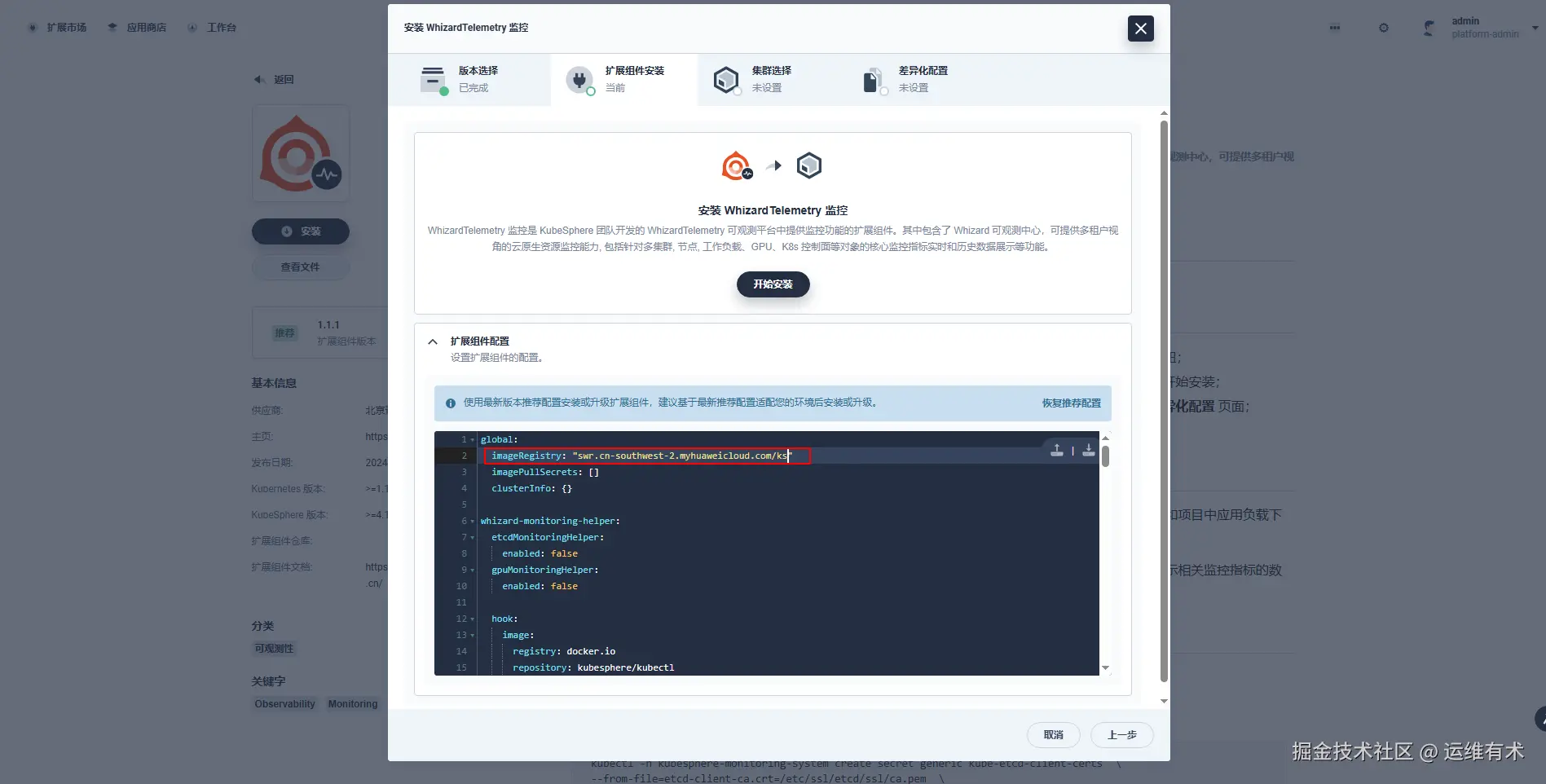This screenshot has height=784, width=1546.
Task: Click the admin user avatar
Action: (1429, 28)
